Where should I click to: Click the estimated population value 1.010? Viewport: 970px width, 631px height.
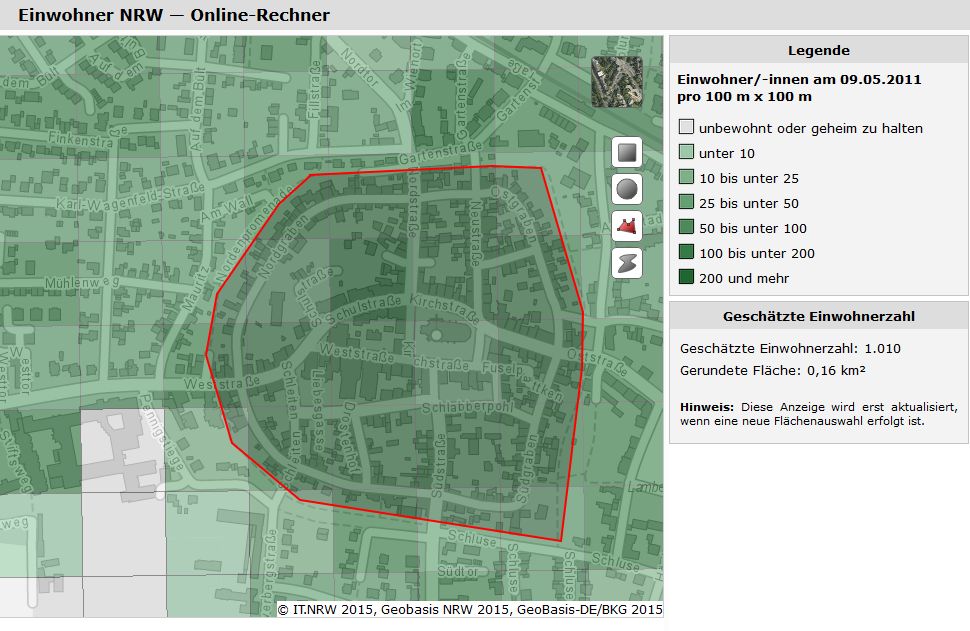(x=883, y=349)
